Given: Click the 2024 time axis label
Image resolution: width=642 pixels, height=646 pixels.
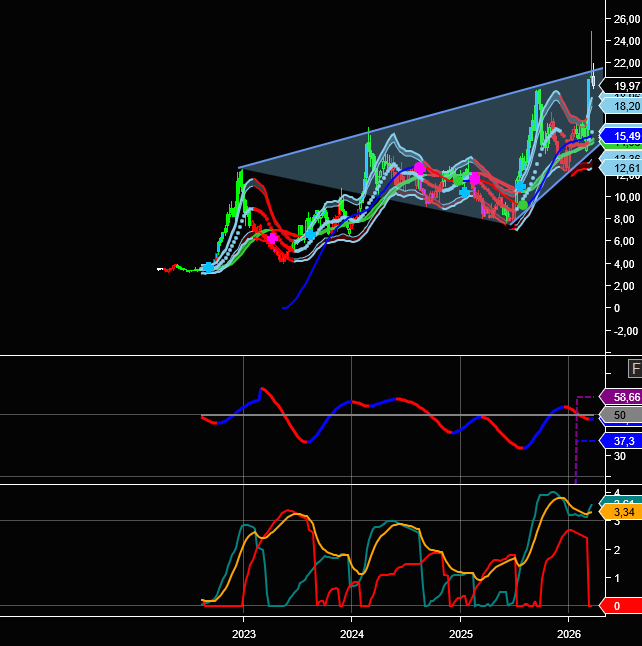Looking at the screenshot, I should coord(352,634).
